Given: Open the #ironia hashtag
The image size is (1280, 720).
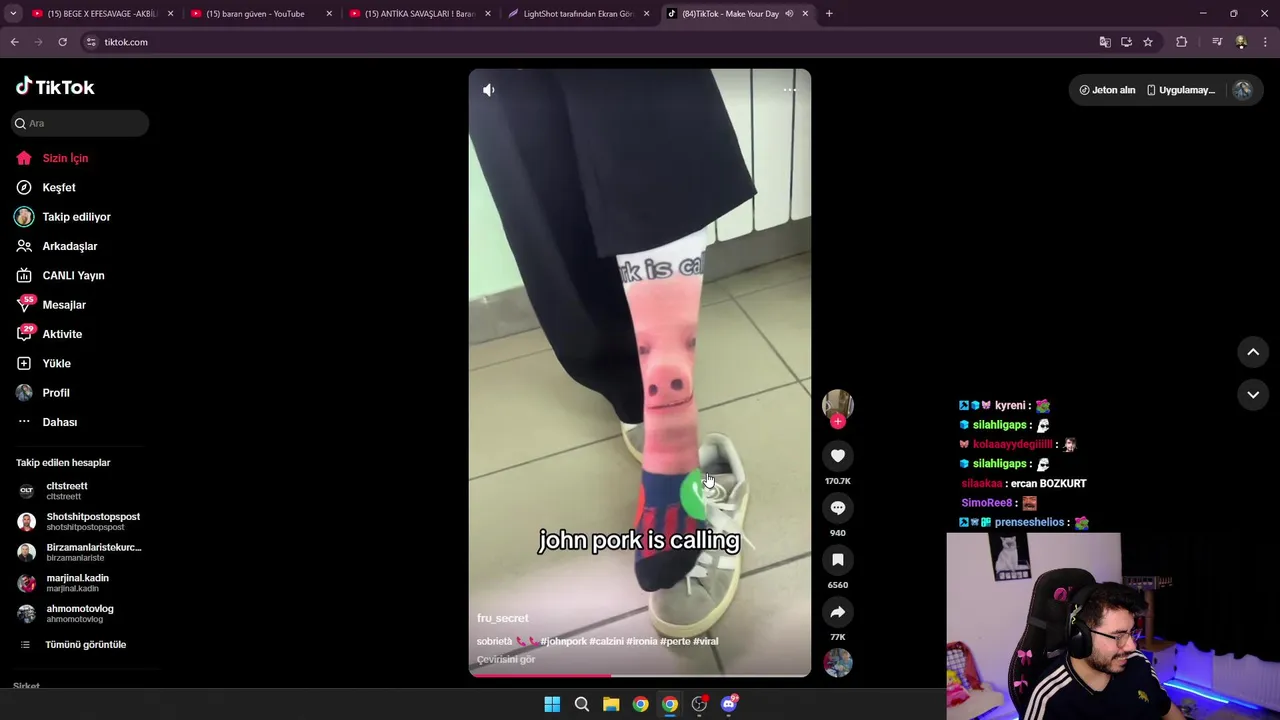Looking at the screenshot, I should pos(642,641).
